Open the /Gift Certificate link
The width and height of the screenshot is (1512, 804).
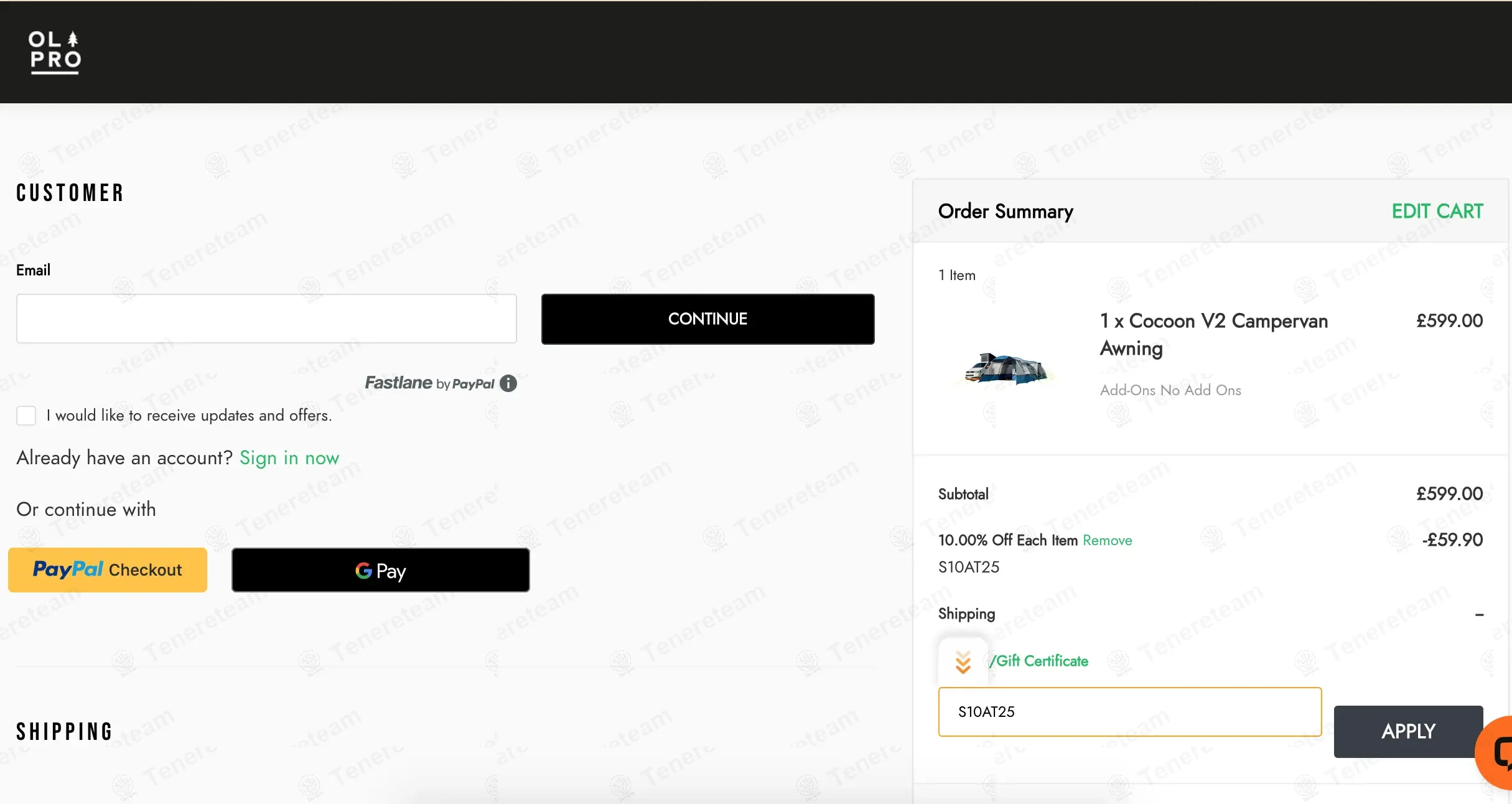click(1038, 661)
